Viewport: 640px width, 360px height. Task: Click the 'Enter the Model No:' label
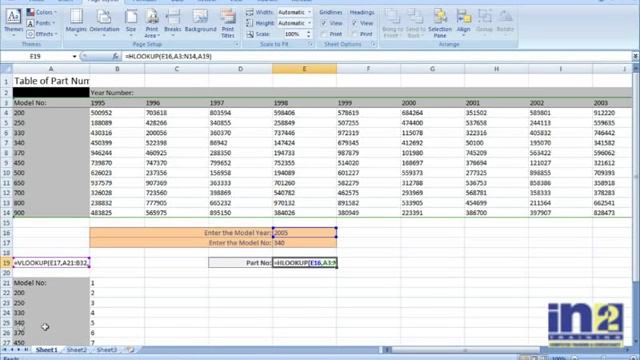pyautogui.click(x=240, y=243)
